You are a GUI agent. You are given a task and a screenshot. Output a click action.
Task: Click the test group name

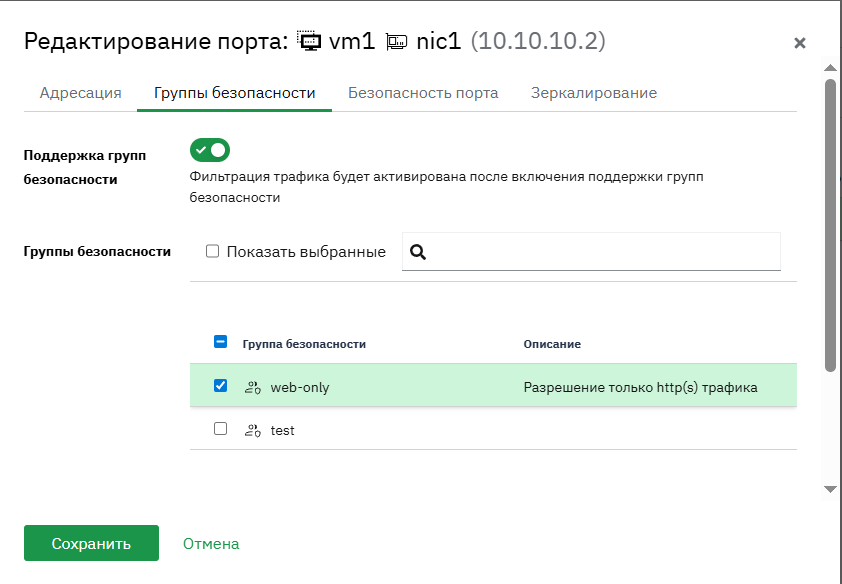tap(282, 430)
